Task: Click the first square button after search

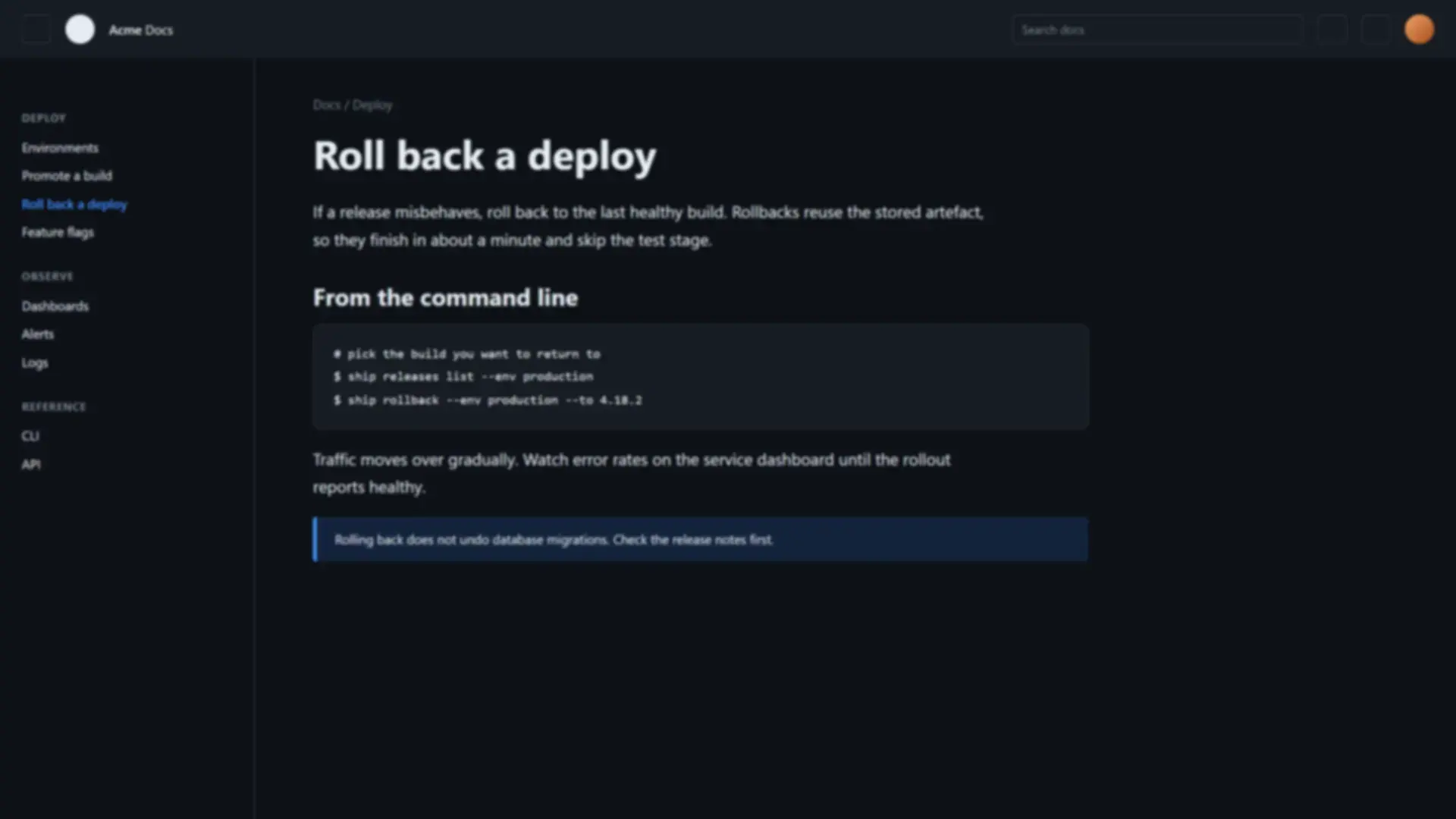Action: [1332, 30]
